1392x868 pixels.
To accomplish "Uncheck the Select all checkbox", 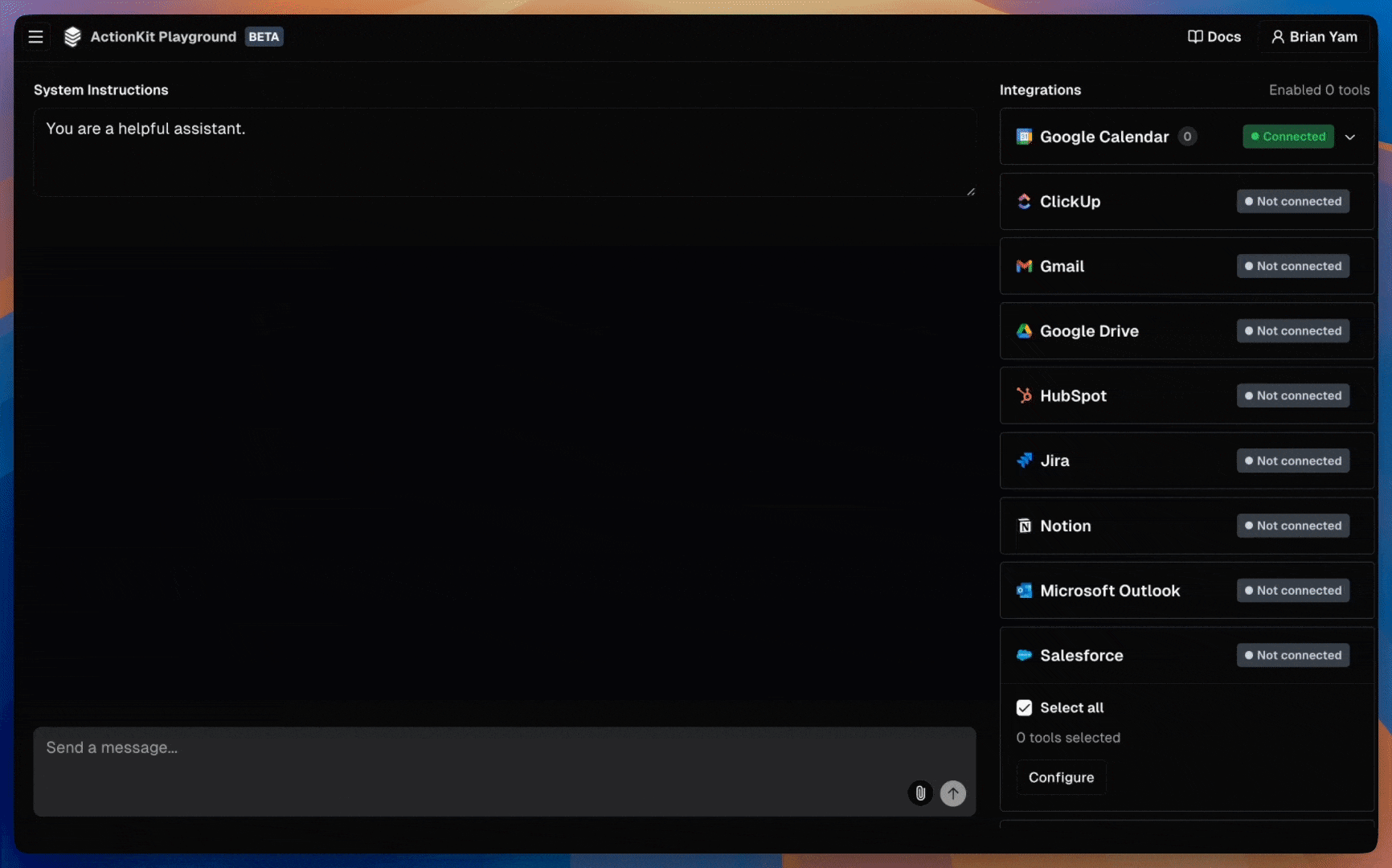I will tap(1024, 708).
